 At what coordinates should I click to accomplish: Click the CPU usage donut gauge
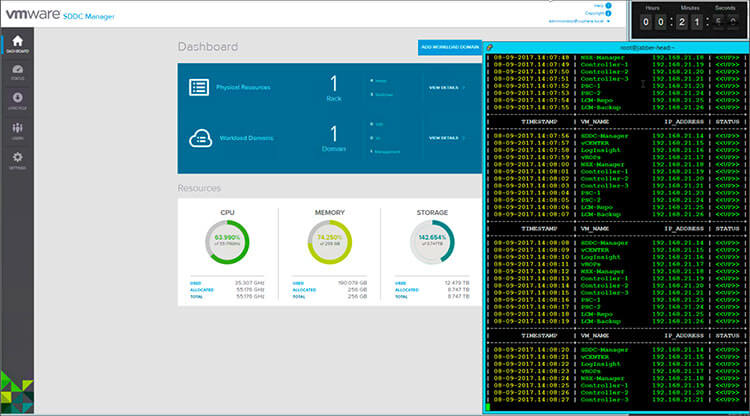(x=226, y=241)
